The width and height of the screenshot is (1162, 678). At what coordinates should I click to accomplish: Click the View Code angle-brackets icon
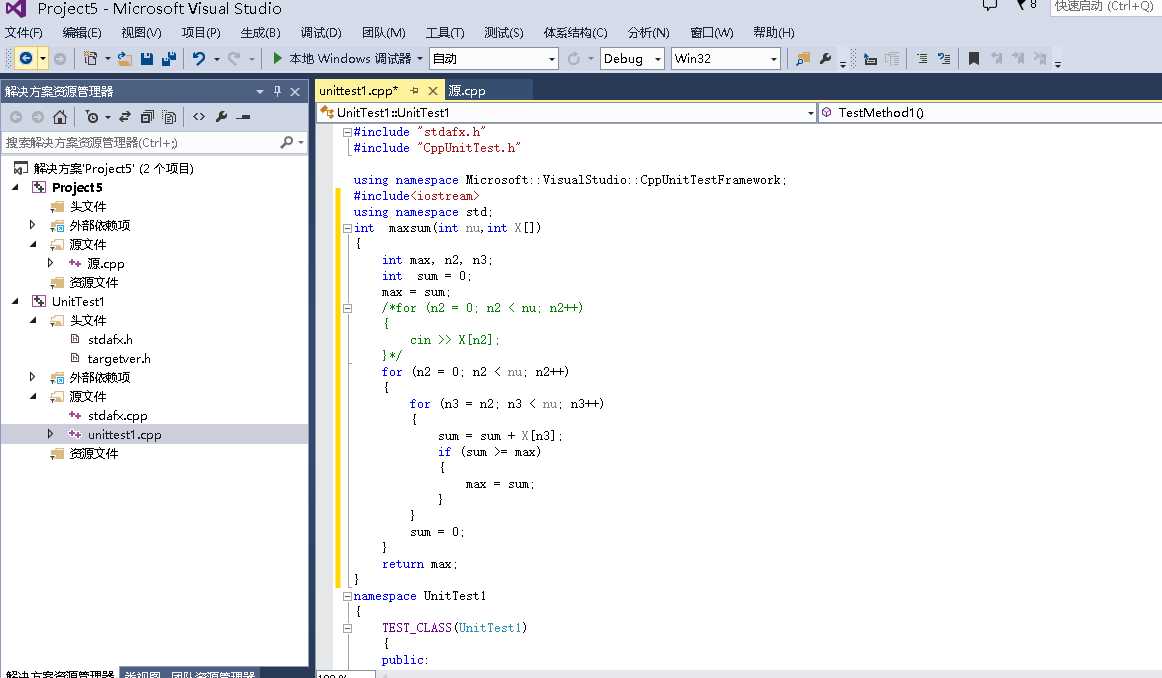199,117
